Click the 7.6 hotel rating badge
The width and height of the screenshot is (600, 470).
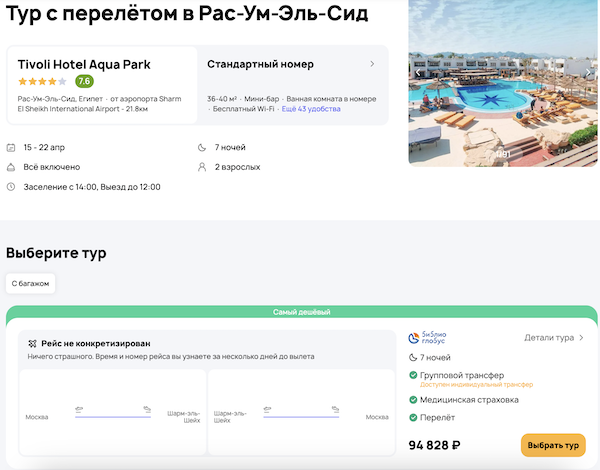(x=84, y=82)
